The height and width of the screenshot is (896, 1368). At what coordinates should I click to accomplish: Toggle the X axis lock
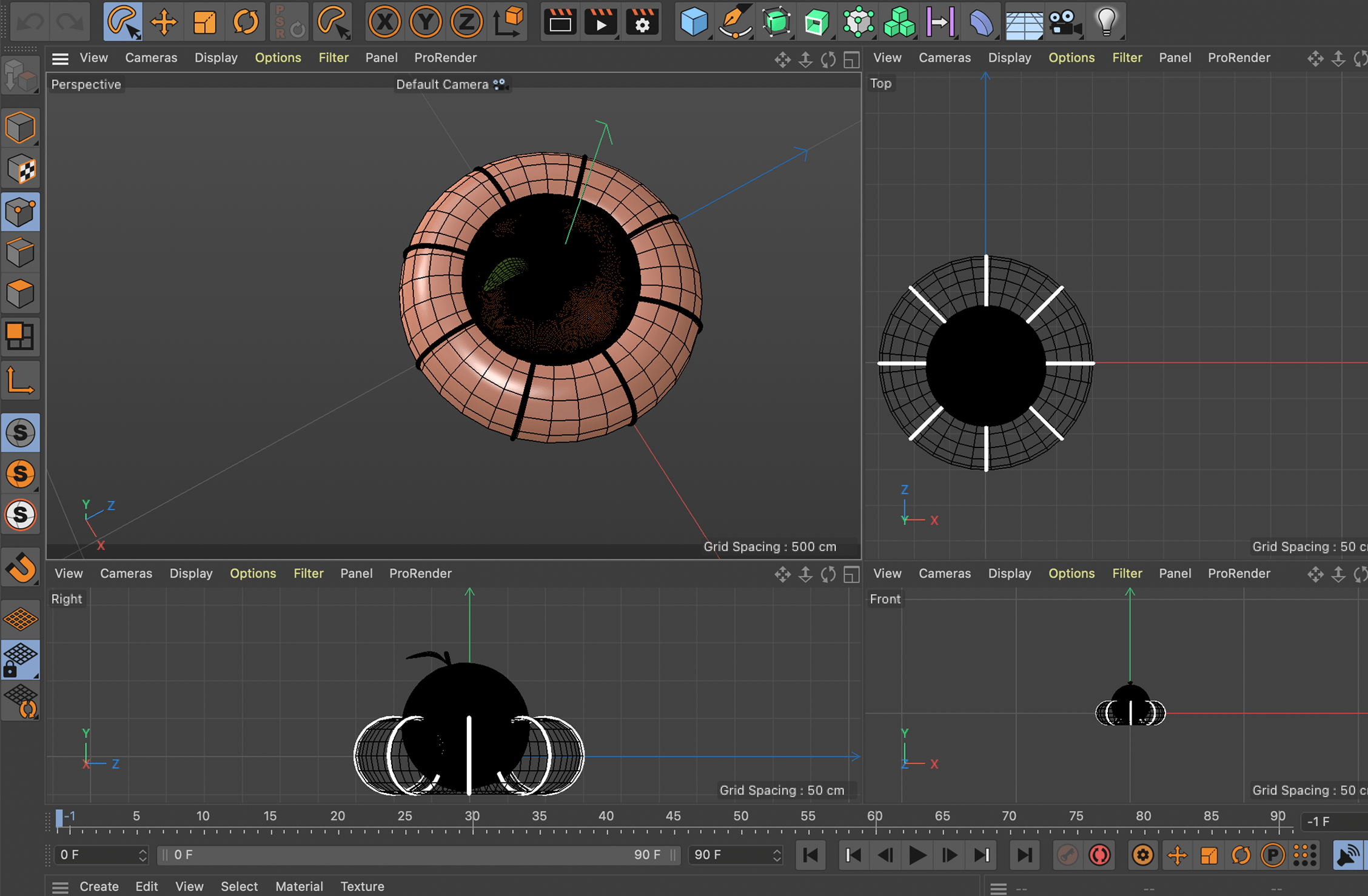384,21
